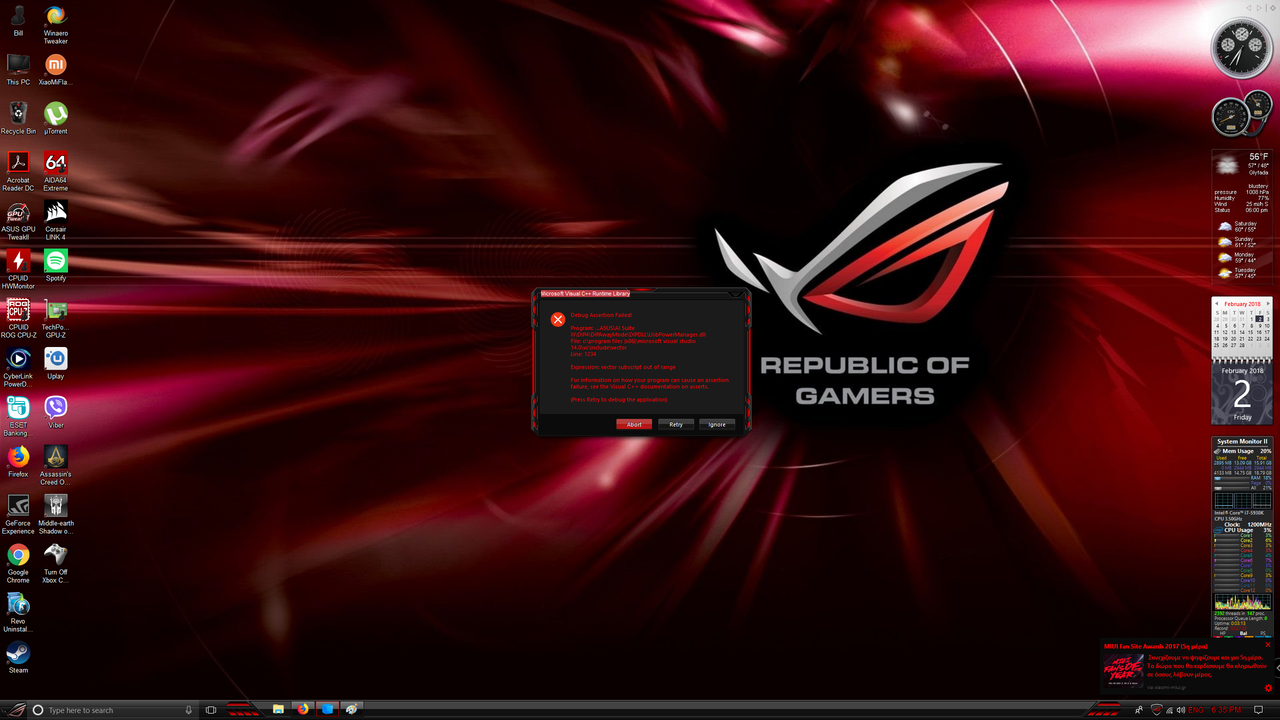Image resolution: width=1280 pixels, height=720 pixels.
Task: Dismiss the MIUI Fan Site Awards notification
Action: (1268, 645)
